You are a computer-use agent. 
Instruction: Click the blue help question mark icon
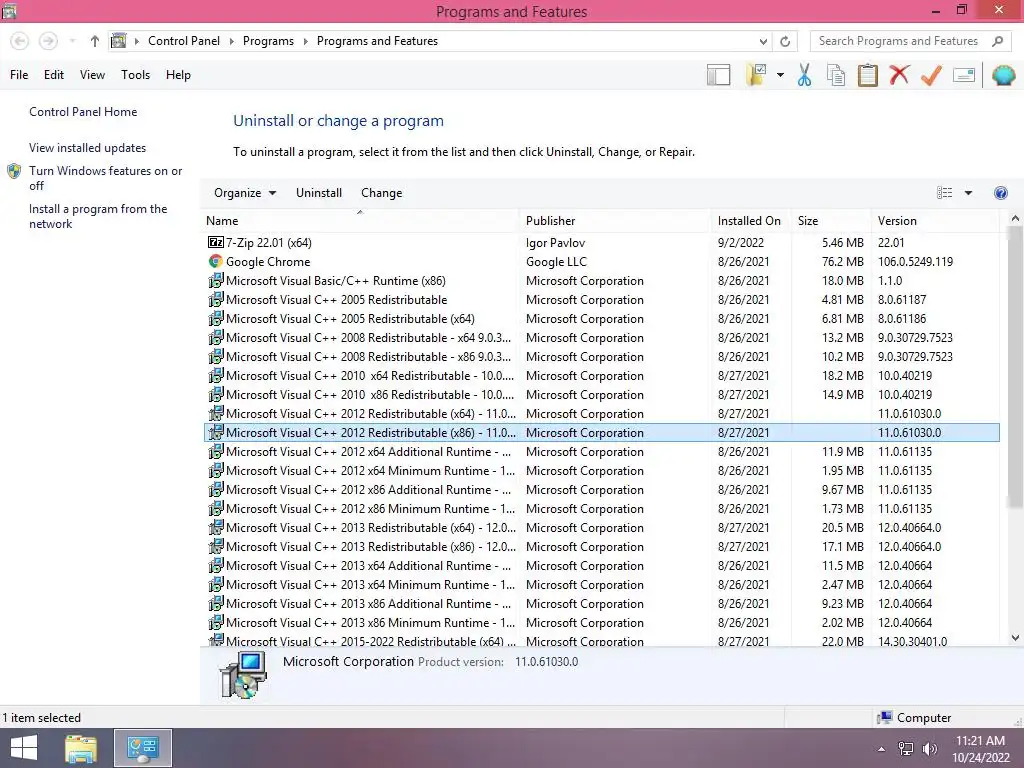pos(1000,193)
